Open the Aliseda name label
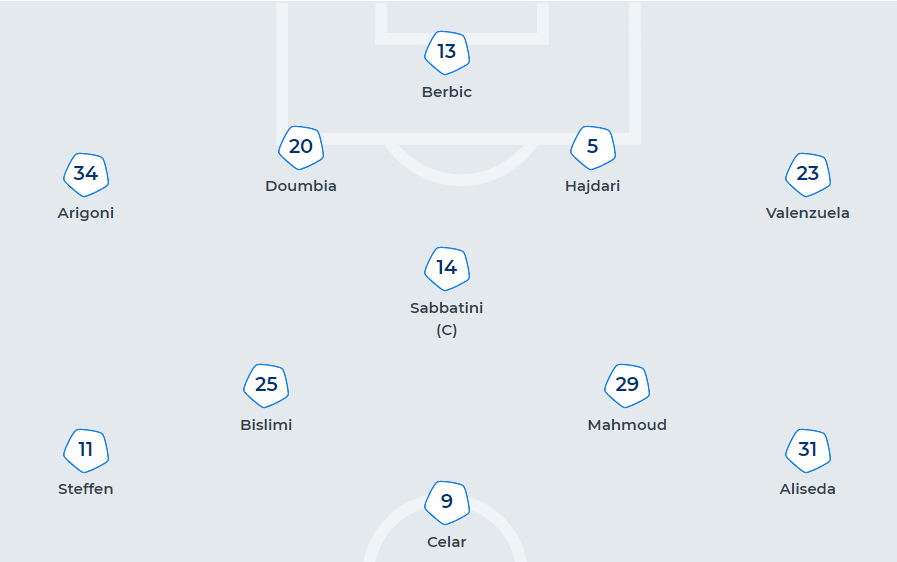This screenshot has height=562, width=897. (807, 489)
